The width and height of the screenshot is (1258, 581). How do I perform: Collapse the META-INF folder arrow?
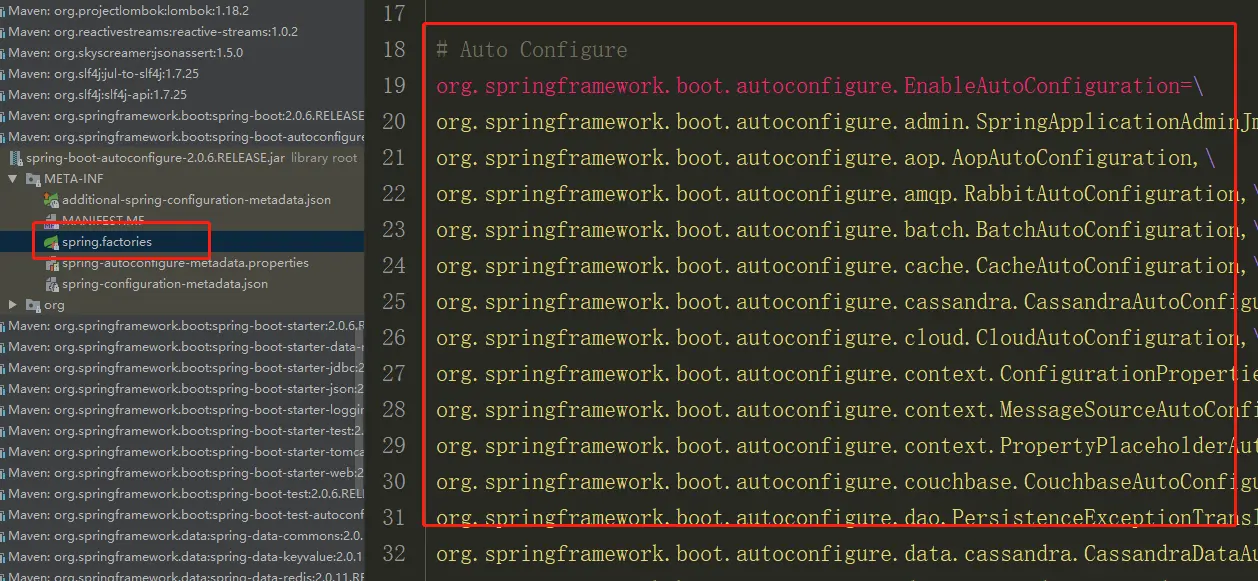click(x=12, y=179)
